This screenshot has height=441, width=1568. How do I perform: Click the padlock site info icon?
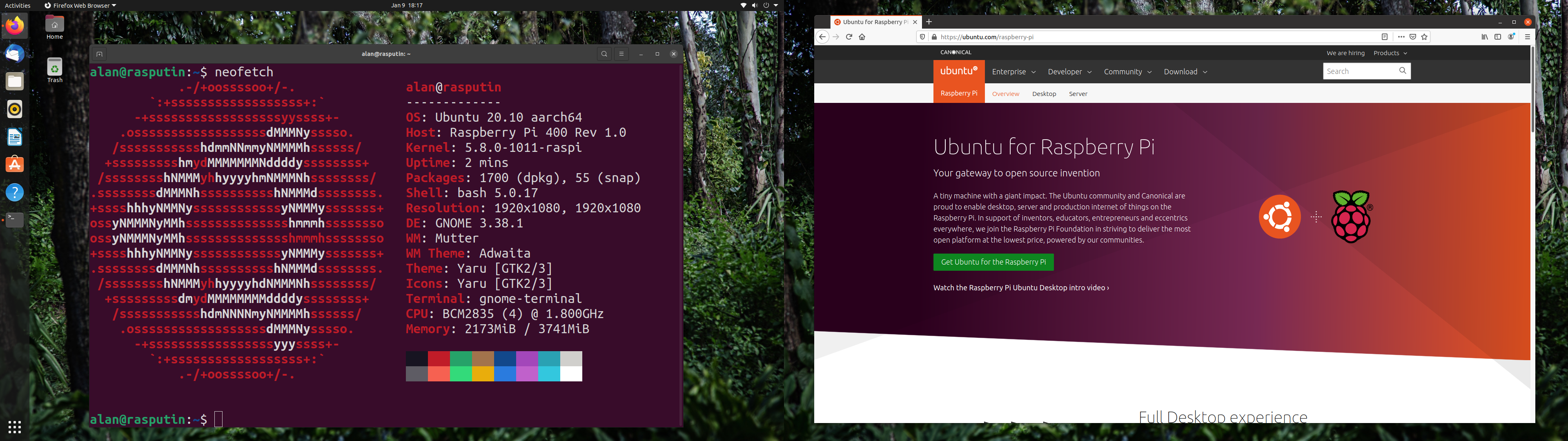[x=934, y=37]
